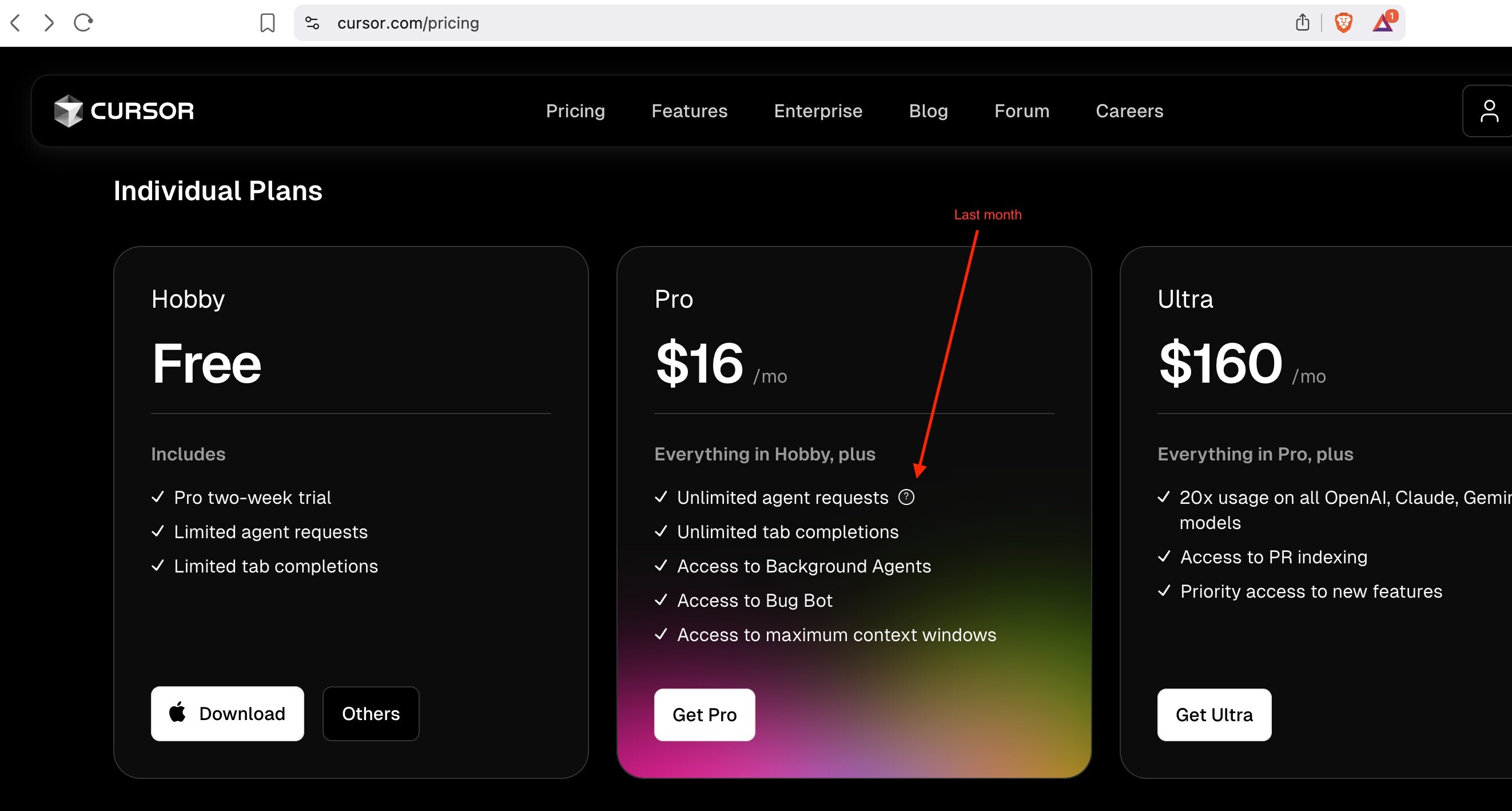Click the Others download button
1512x811 pixels.
(x=371, y=714)
